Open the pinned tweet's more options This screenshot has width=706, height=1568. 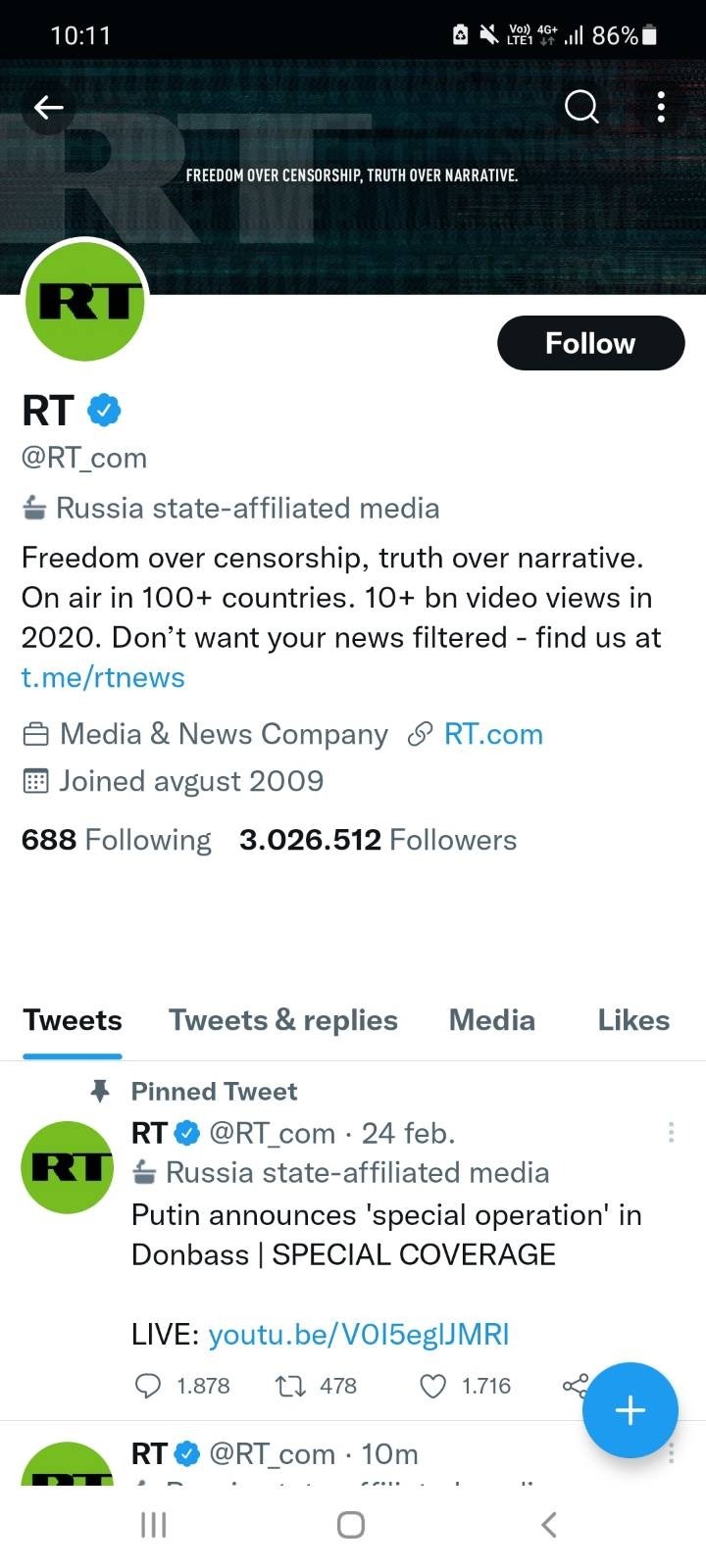(671, 1132)
